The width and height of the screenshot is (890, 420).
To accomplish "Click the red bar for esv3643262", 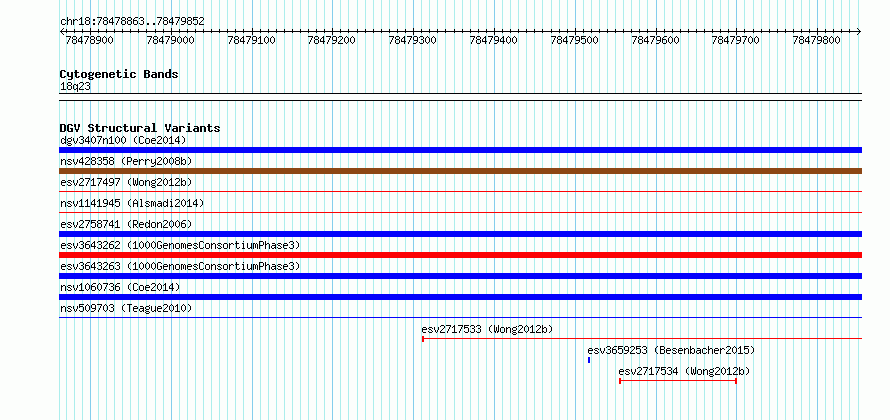I will point(460,255).
